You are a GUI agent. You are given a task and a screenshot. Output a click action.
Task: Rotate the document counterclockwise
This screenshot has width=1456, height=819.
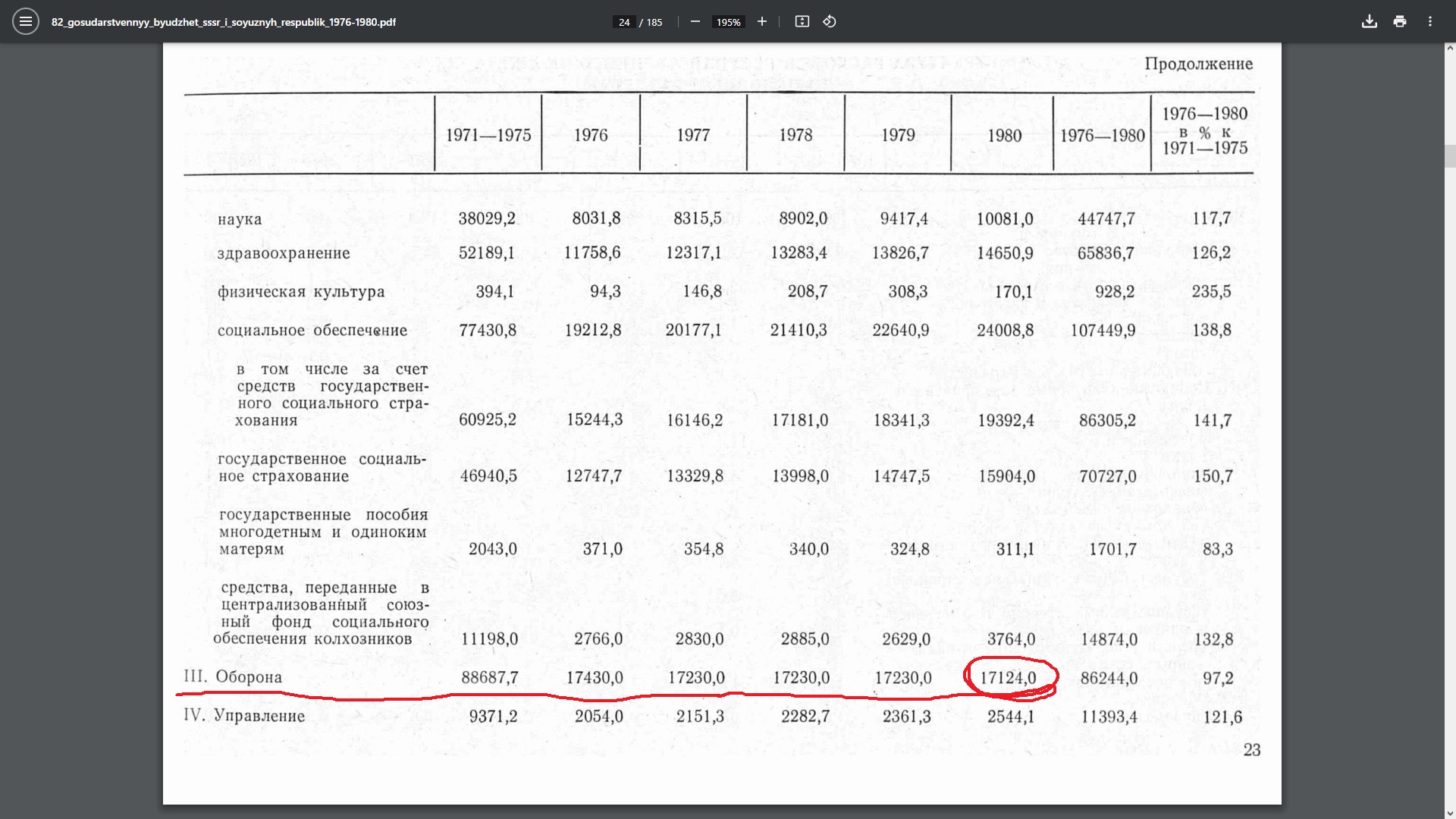pos(830,21)
